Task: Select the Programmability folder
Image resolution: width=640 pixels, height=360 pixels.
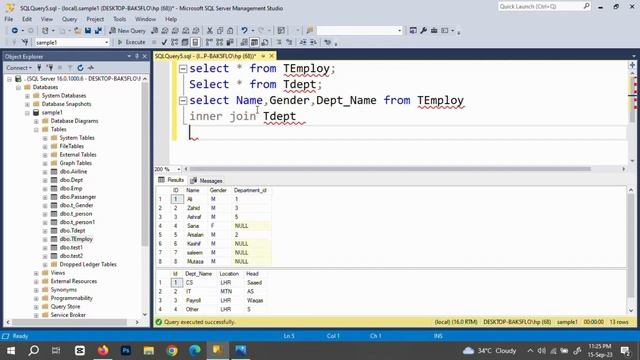Action: [71, 298]
